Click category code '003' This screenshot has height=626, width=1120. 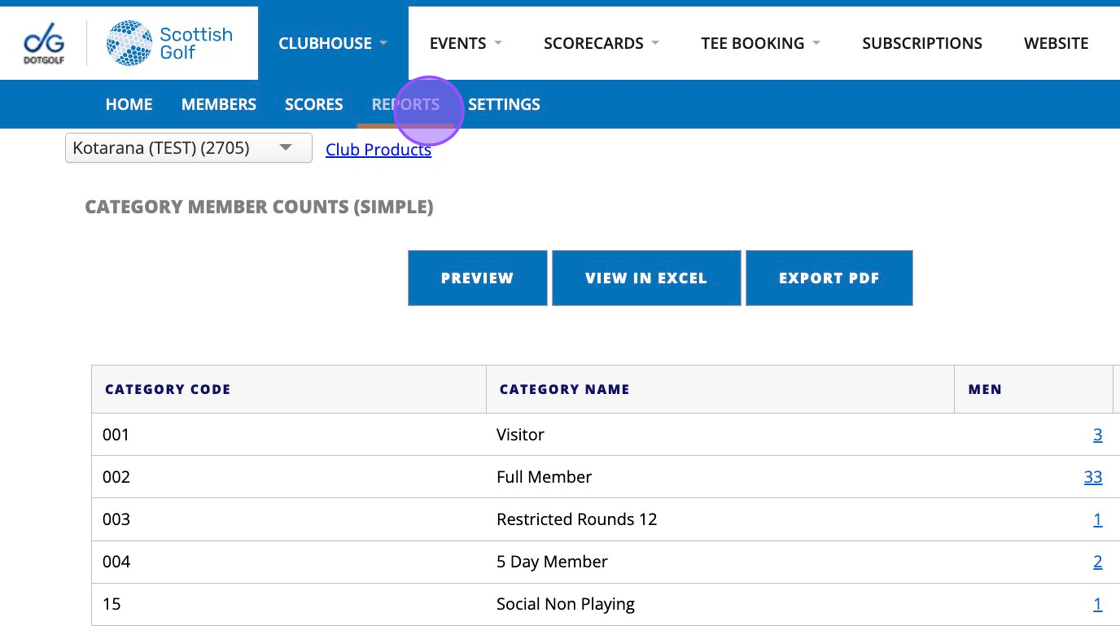[x=116, y=520]
